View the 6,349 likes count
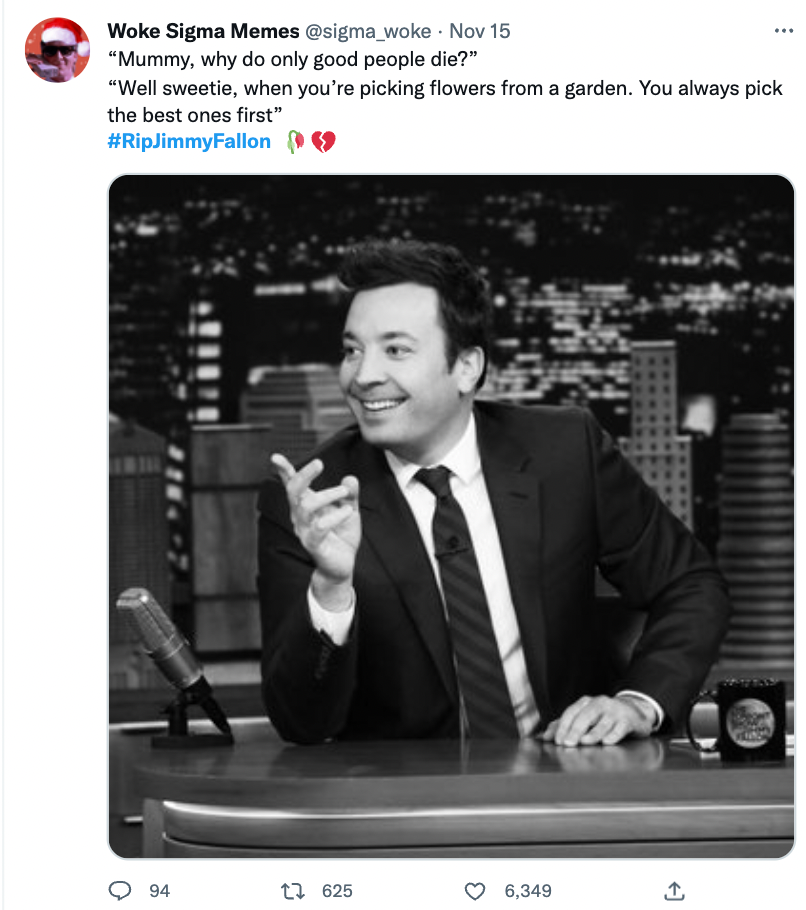This screenshot has height=910, width=806. coord(528,891)
